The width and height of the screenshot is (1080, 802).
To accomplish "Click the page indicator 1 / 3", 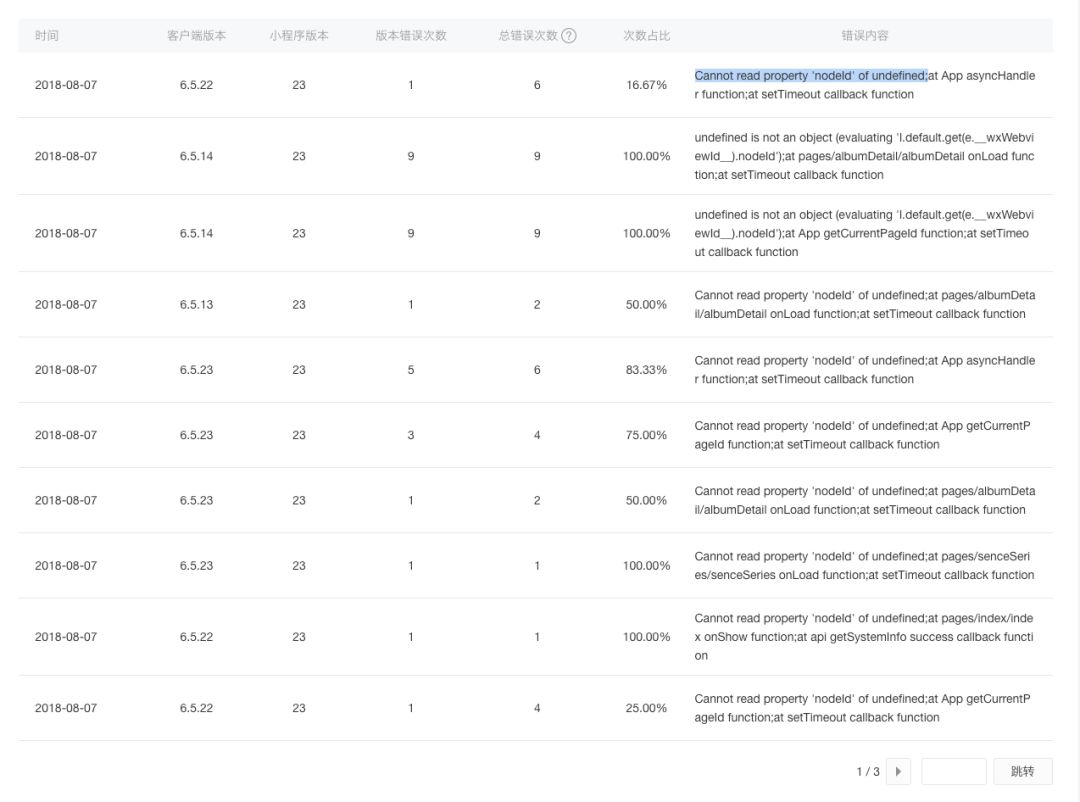I will pyautogui.click(x=868, y=771).
